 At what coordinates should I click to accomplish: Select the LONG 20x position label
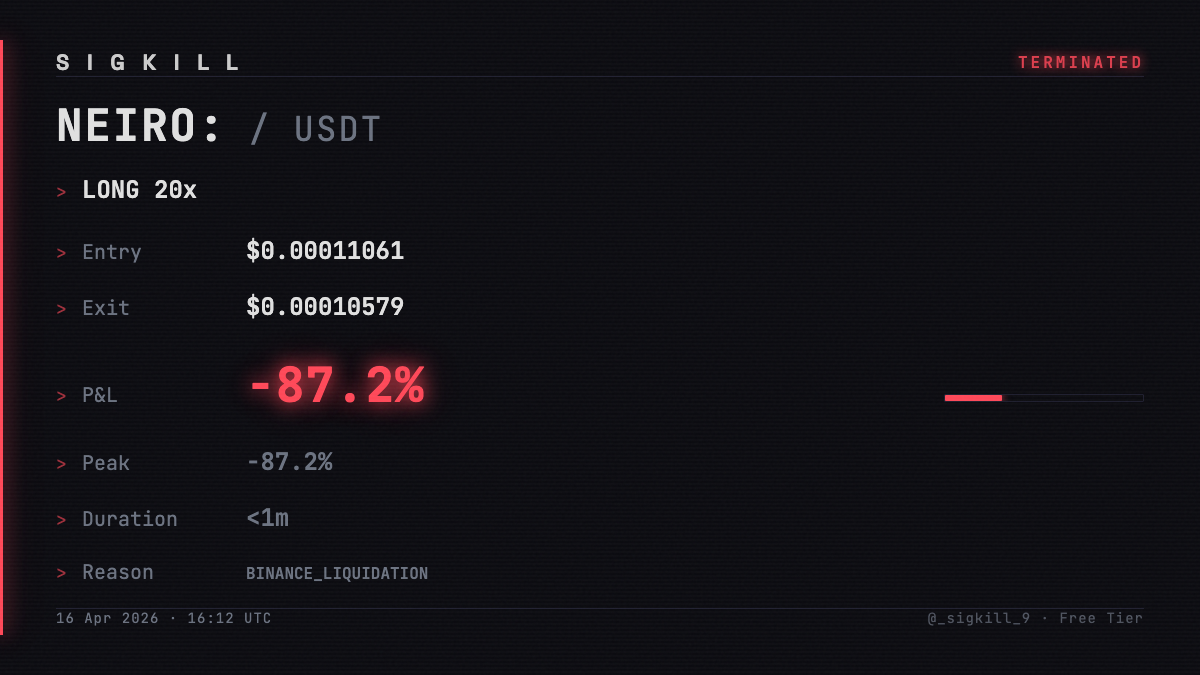[x=140, y=190]
